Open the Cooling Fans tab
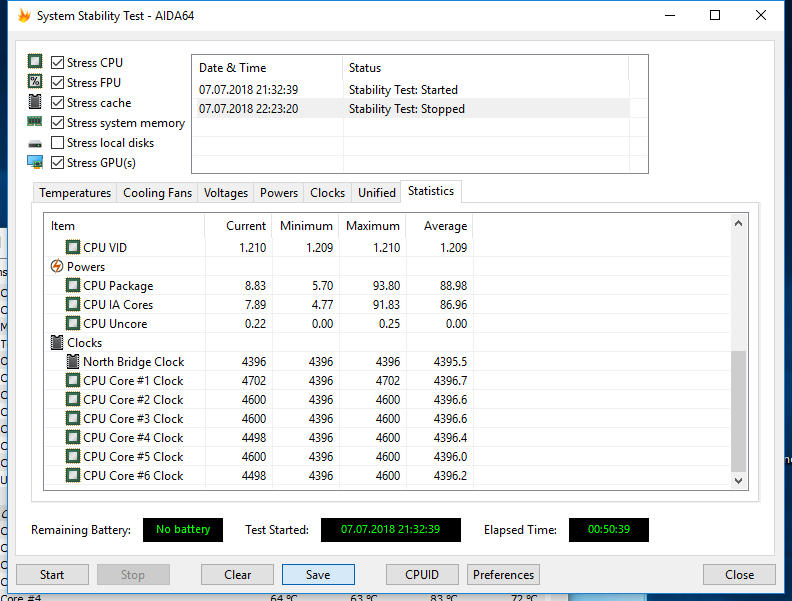The height and width of the screenshot is (601, 792). click(157, 193)
